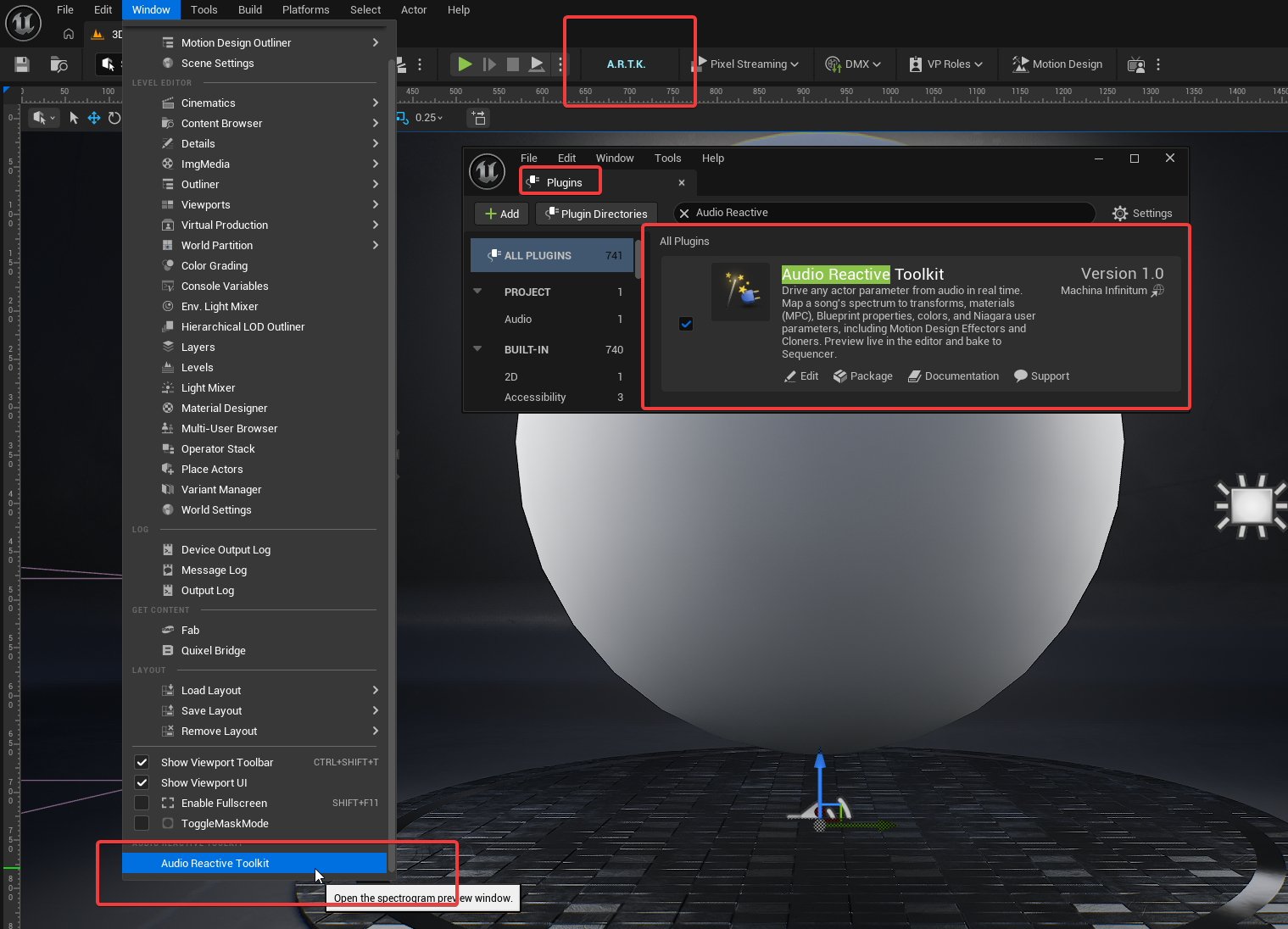Open the Content Browser folder-search toolbar icon
The image size is (1288, 929).
(x=59, y=64)
